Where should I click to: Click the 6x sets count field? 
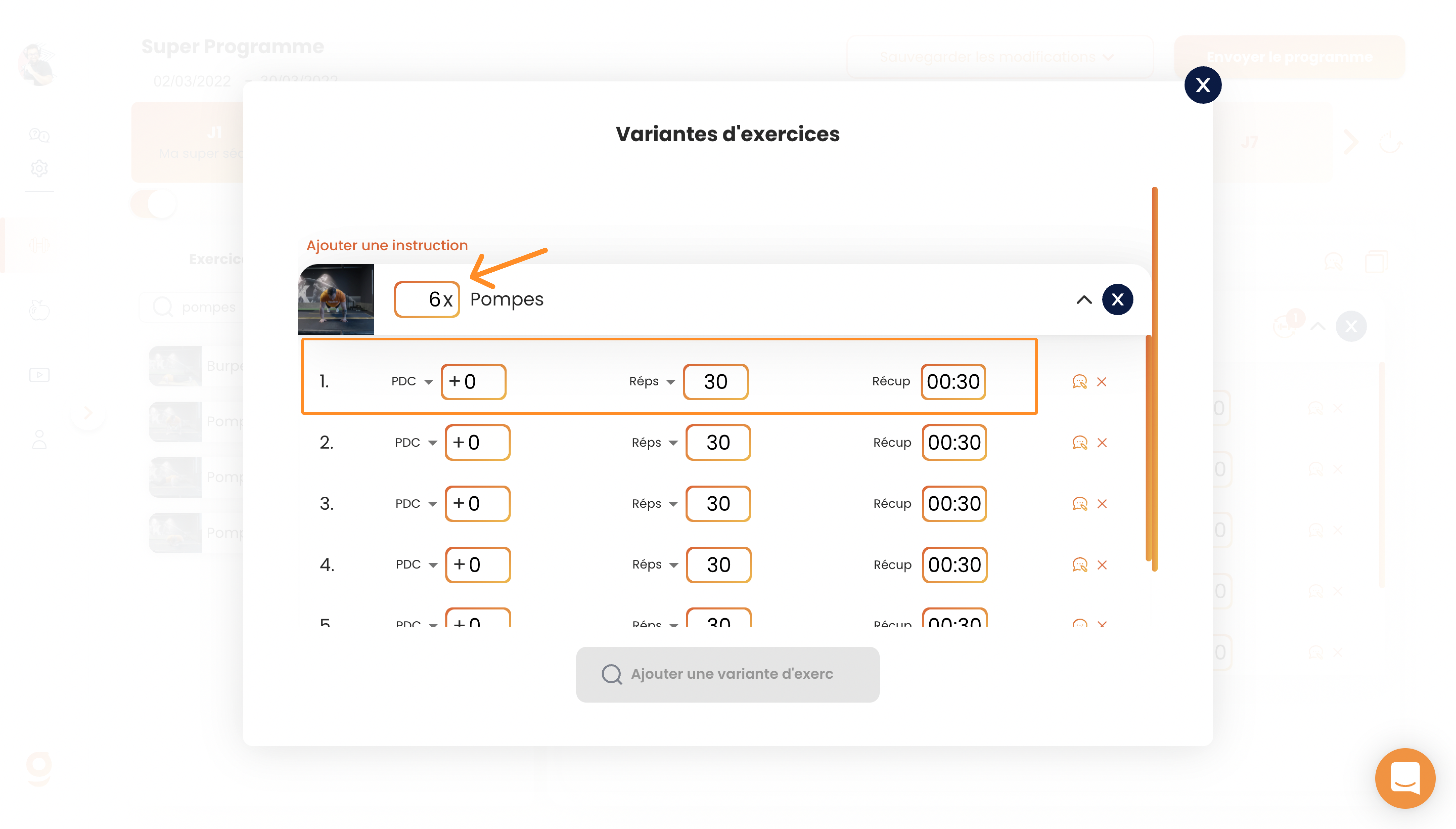427,299
